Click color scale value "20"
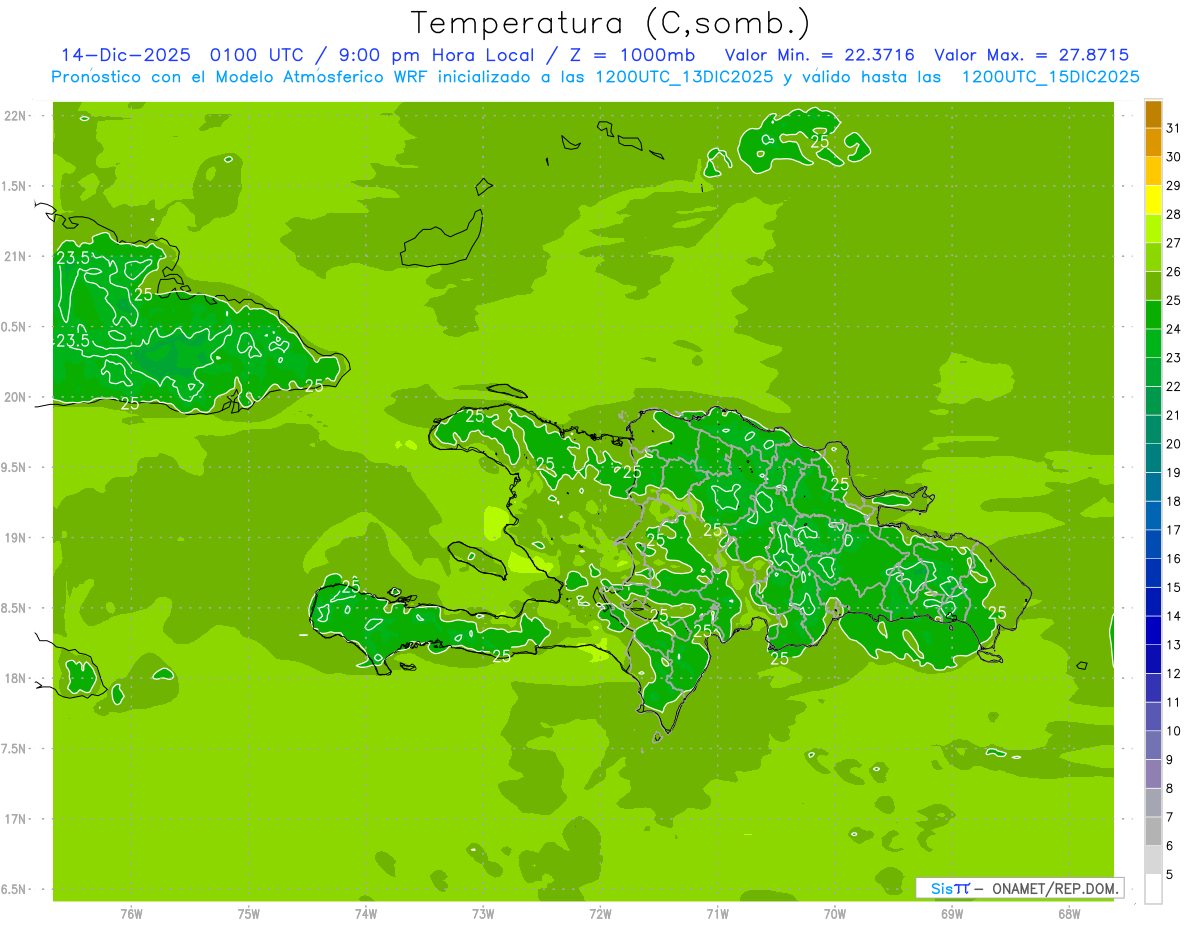This screenshot has width=1200, height=927. (1174, 444)
